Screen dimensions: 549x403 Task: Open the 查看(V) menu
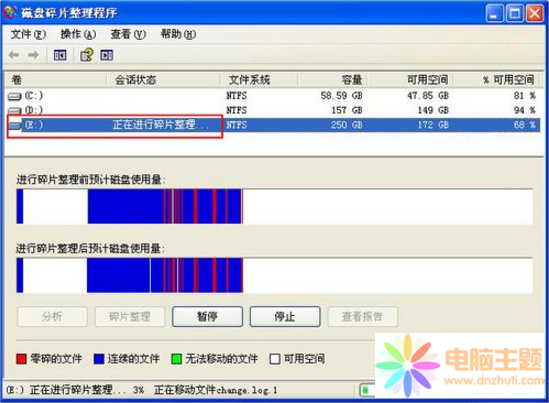click(128, 34)
